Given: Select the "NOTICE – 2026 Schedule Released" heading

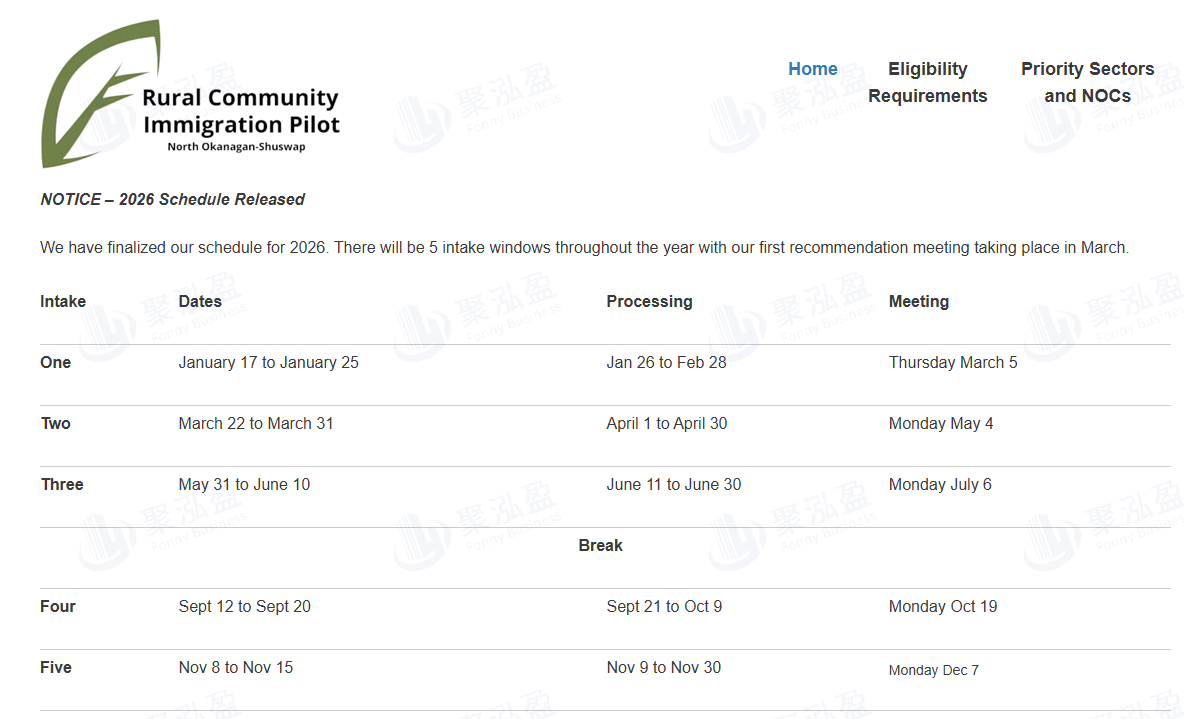Looking at the screenshot, I should [172, 199].
